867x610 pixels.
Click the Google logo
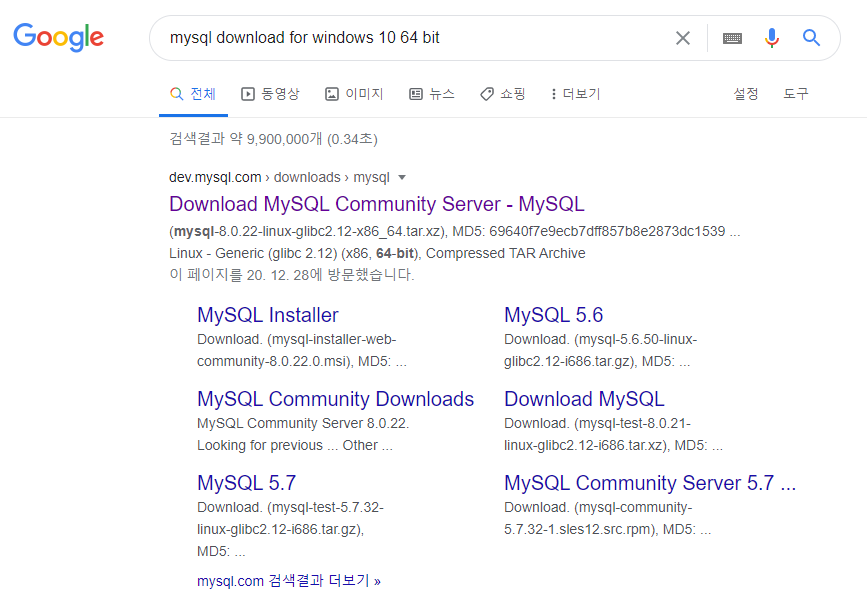pyautogui.click(x=59, y=37)
